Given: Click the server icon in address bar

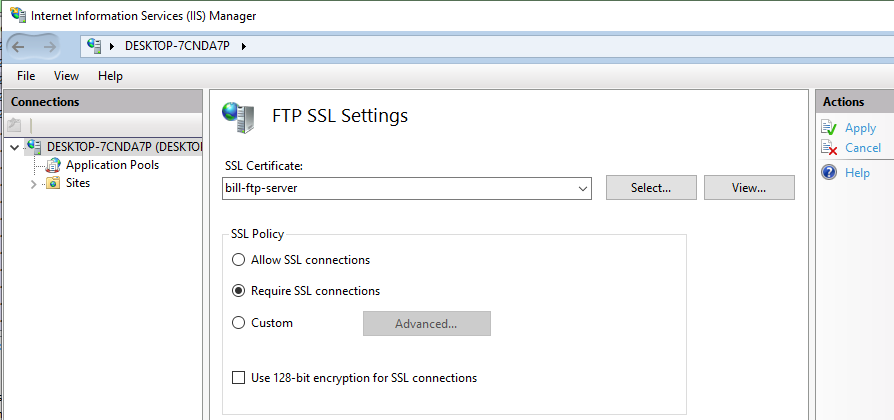Looking at the screenshot, I should (x=95, y=46).
